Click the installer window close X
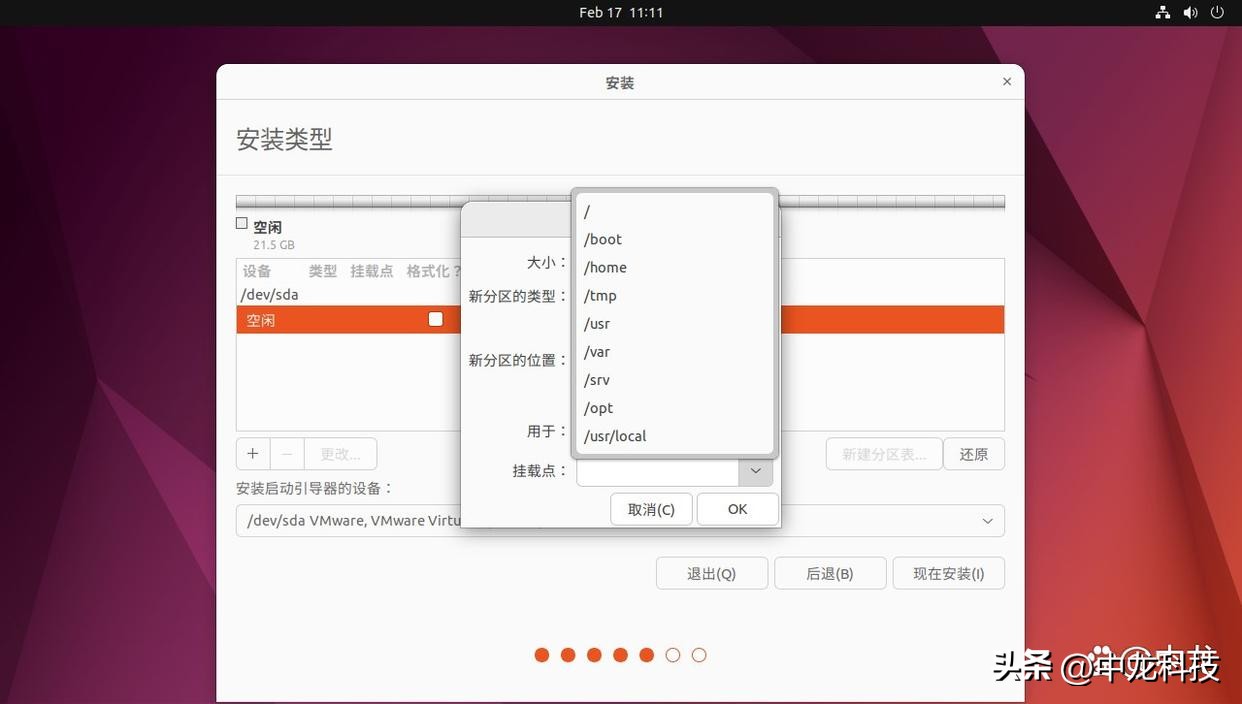 click(1006, 81)
